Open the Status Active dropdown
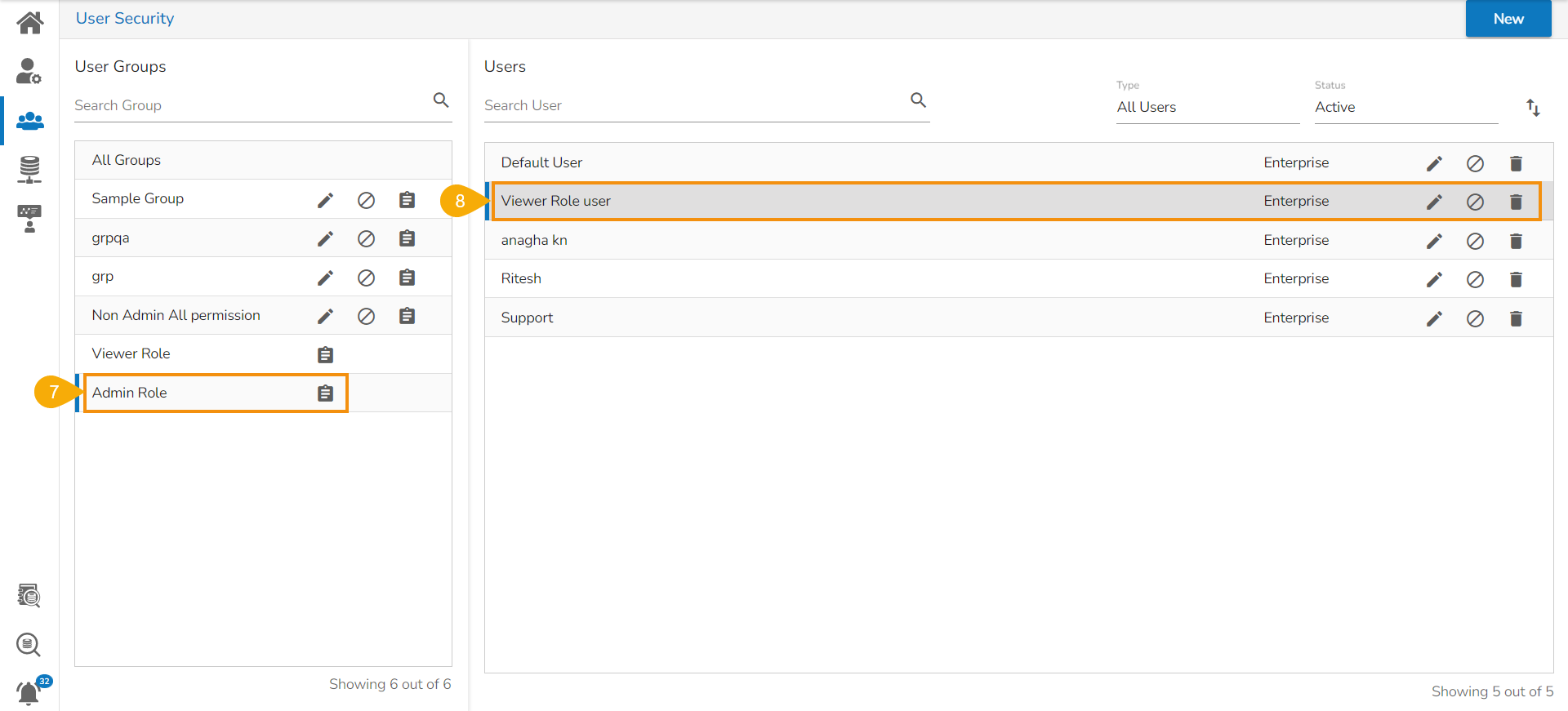 1405,107
